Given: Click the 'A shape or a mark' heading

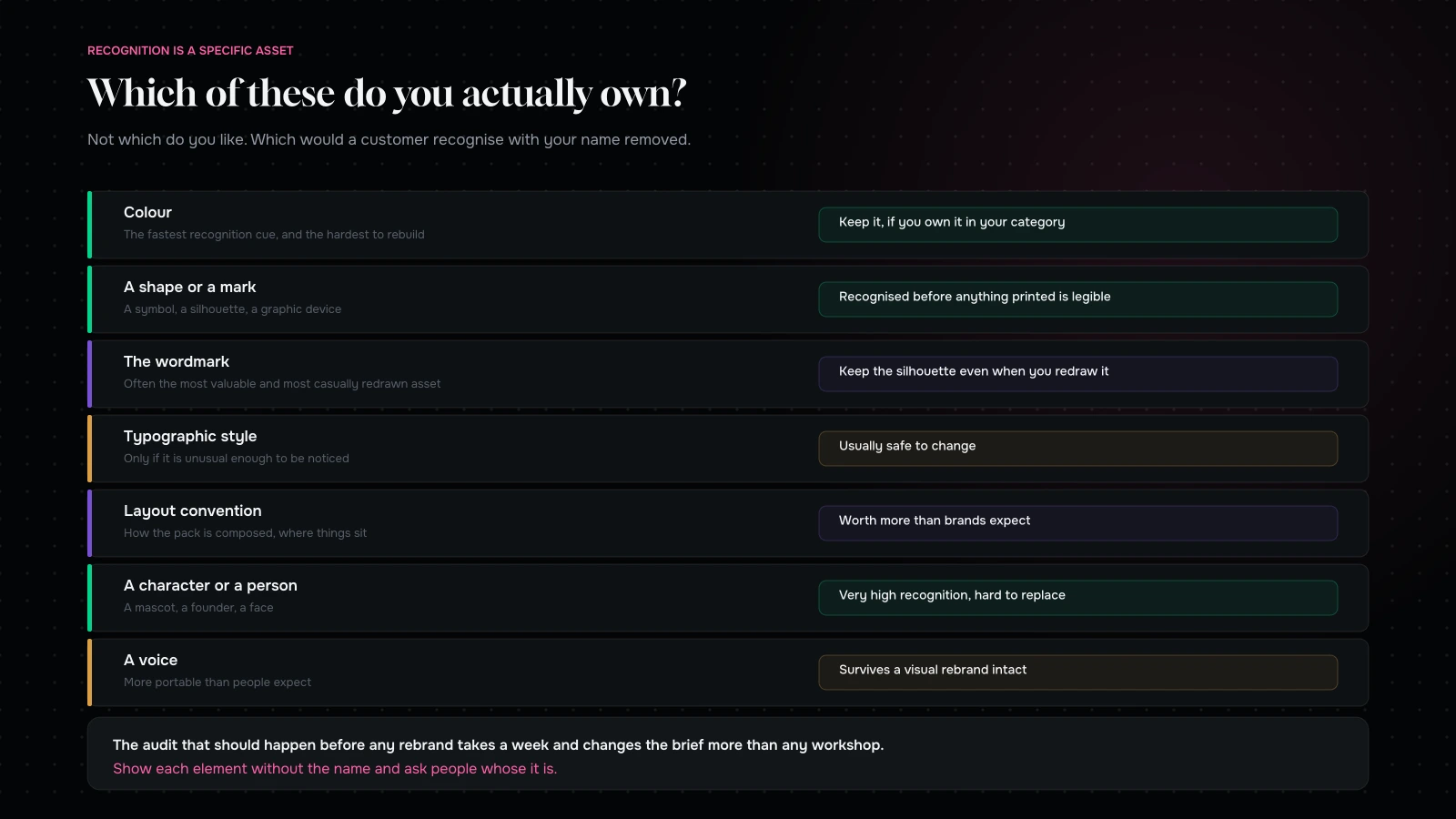Looking at the screenshot, I should coord(189,287).
